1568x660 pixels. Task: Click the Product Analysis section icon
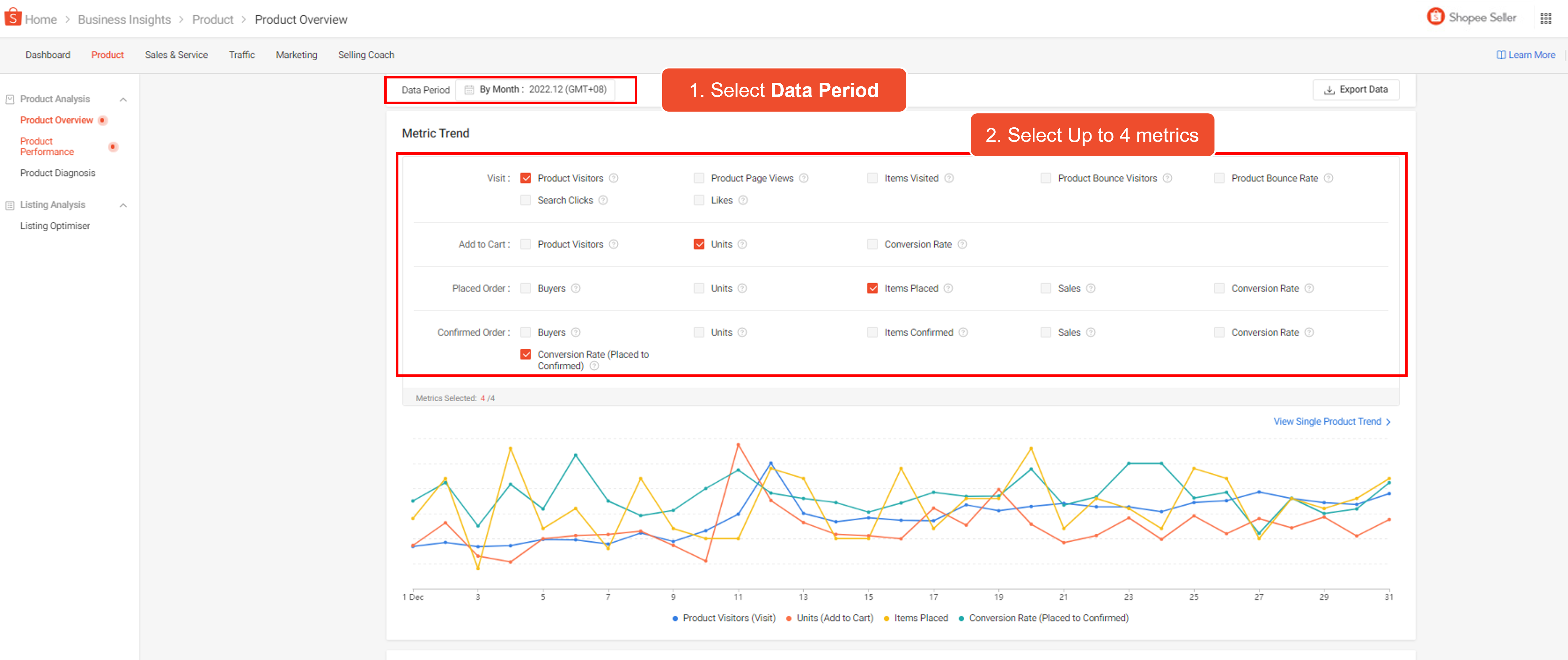10,99
